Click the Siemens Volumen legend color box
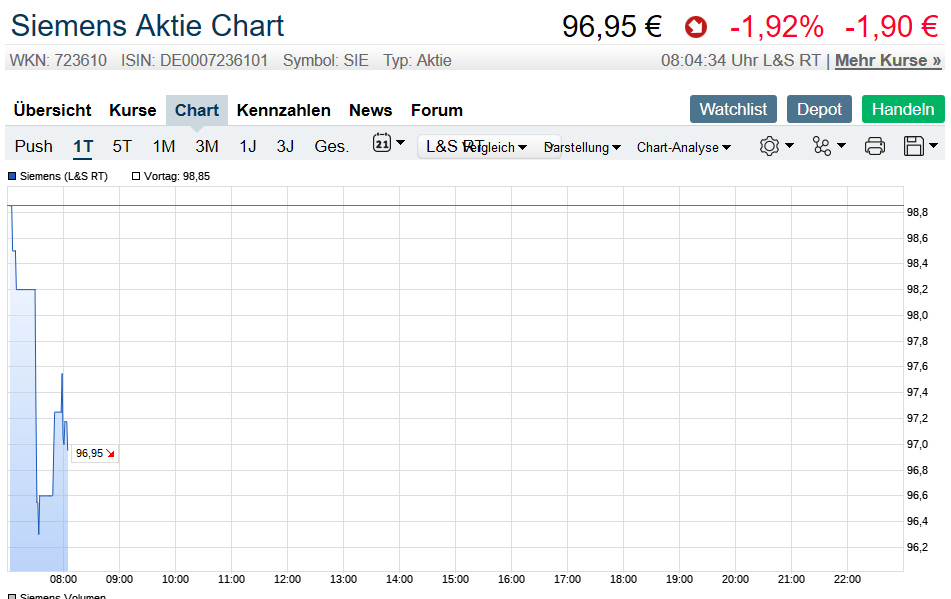Image resolution: width=951 pixels, height=599 pixels. coord(12,596)
